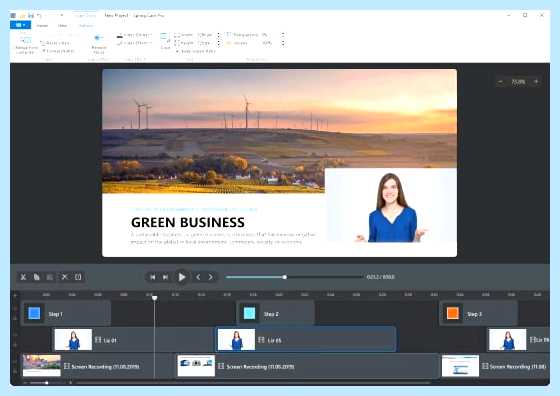The height and width of the screenshot is (396, 560).
Task: Click the blue square in Step 1
Action: [34, 313]
